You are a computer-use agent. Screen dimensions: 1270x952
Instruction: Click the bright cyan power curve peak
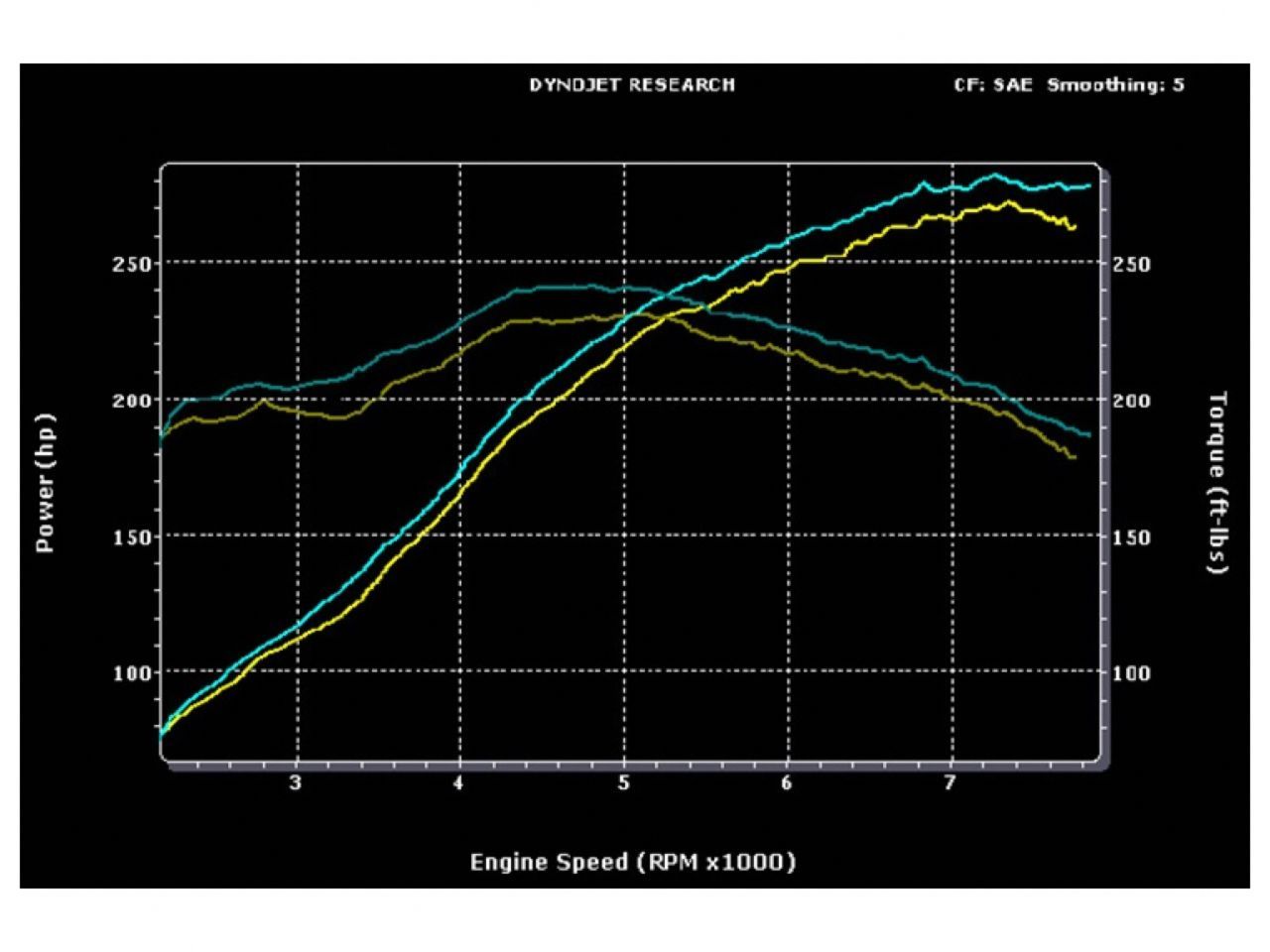coord(995,176)
